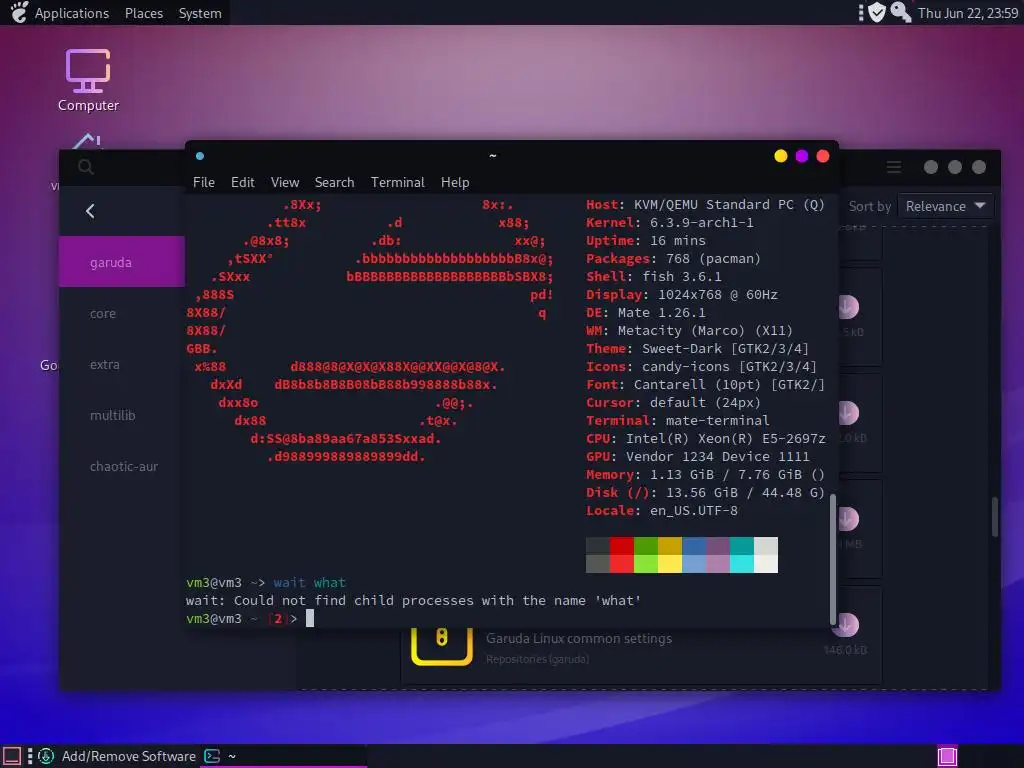
Task: Open the terminal Help menu
Action: click(x=455, y=182)
